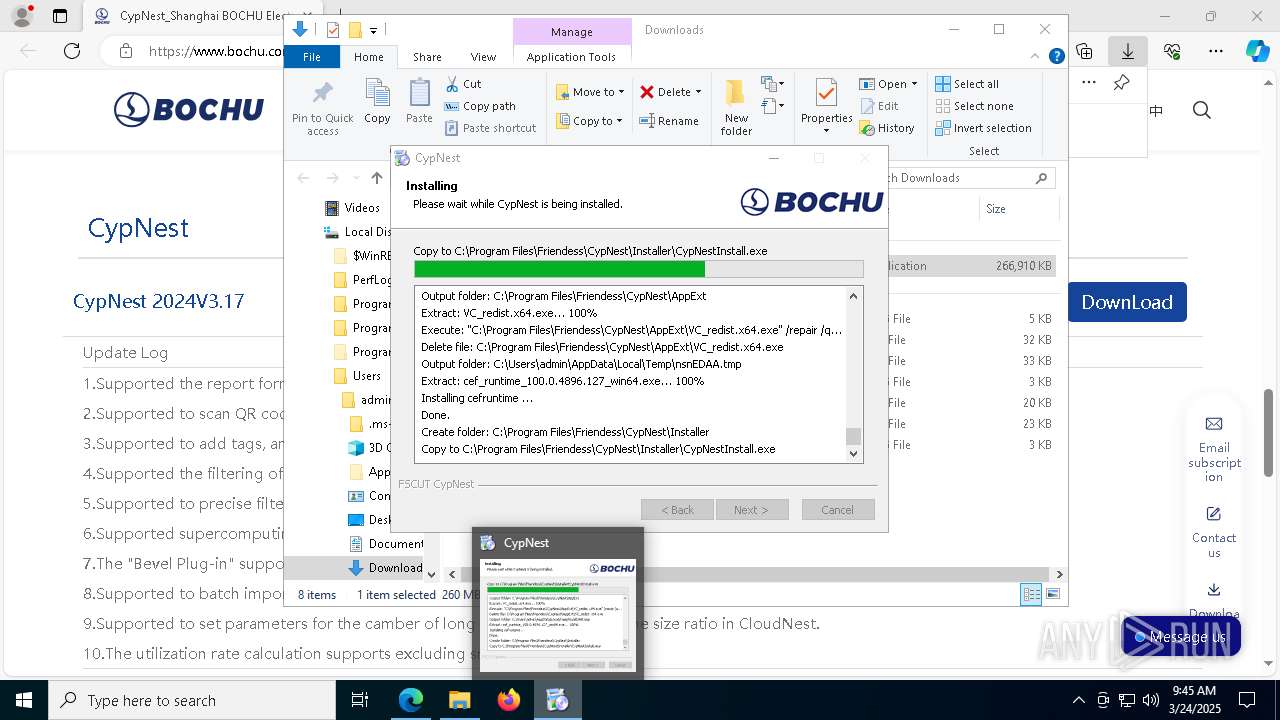Click the taskbar search box

192,700
